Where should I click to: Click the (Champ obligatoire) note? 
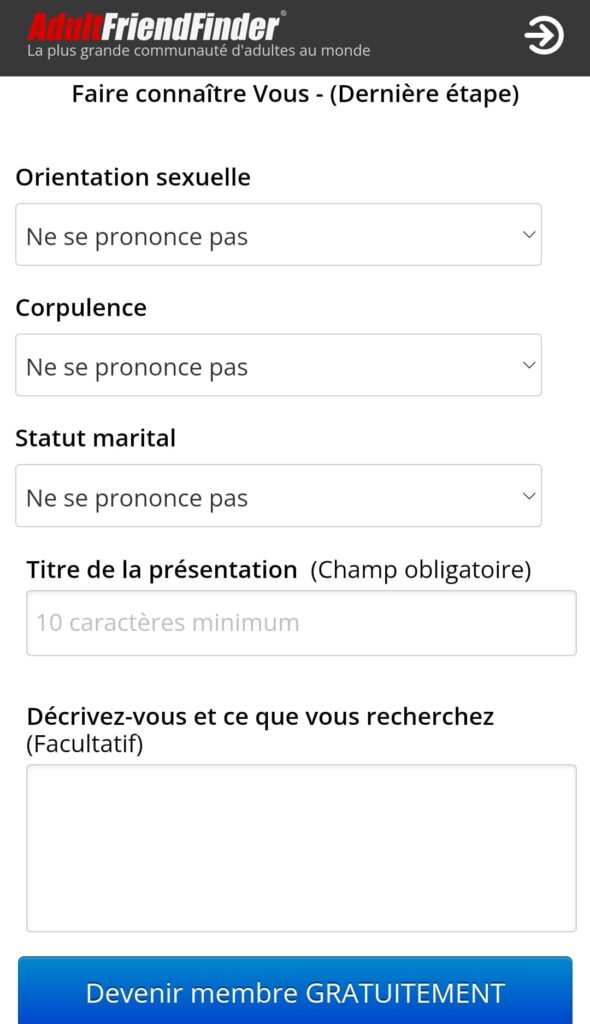coord(421,570)
